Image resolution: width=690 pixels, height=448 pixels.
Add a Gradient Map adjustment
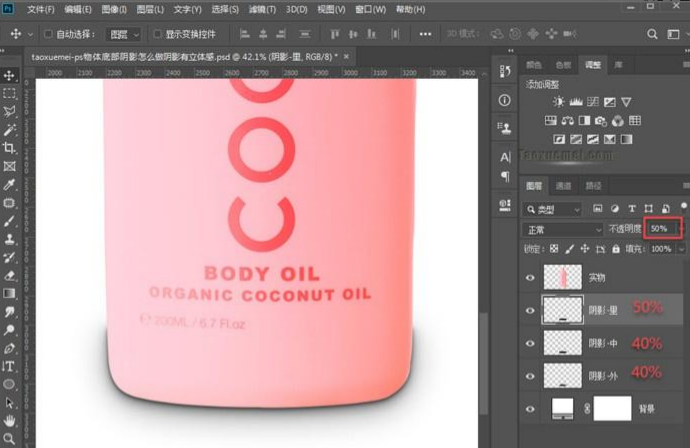click(626, 140)
